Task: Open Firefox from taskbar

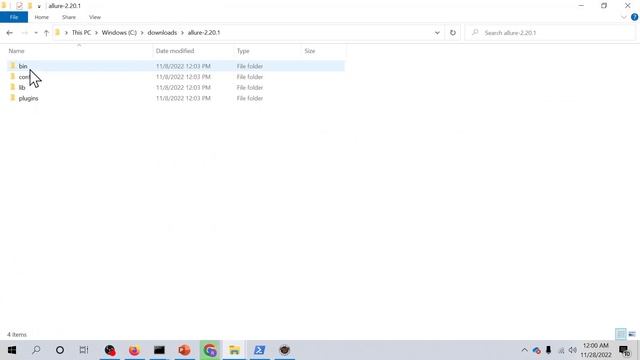Action: [134, 350]
